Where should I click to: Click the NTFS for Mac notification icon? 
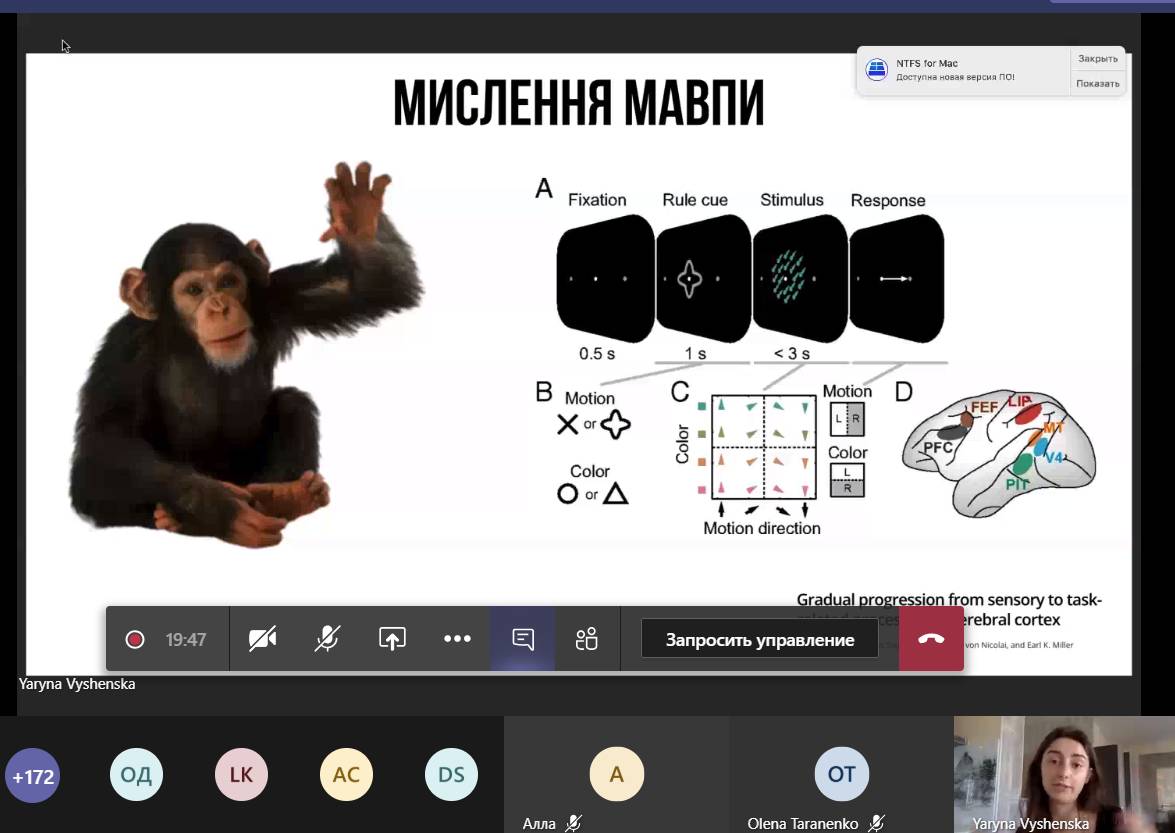[877, 70]
